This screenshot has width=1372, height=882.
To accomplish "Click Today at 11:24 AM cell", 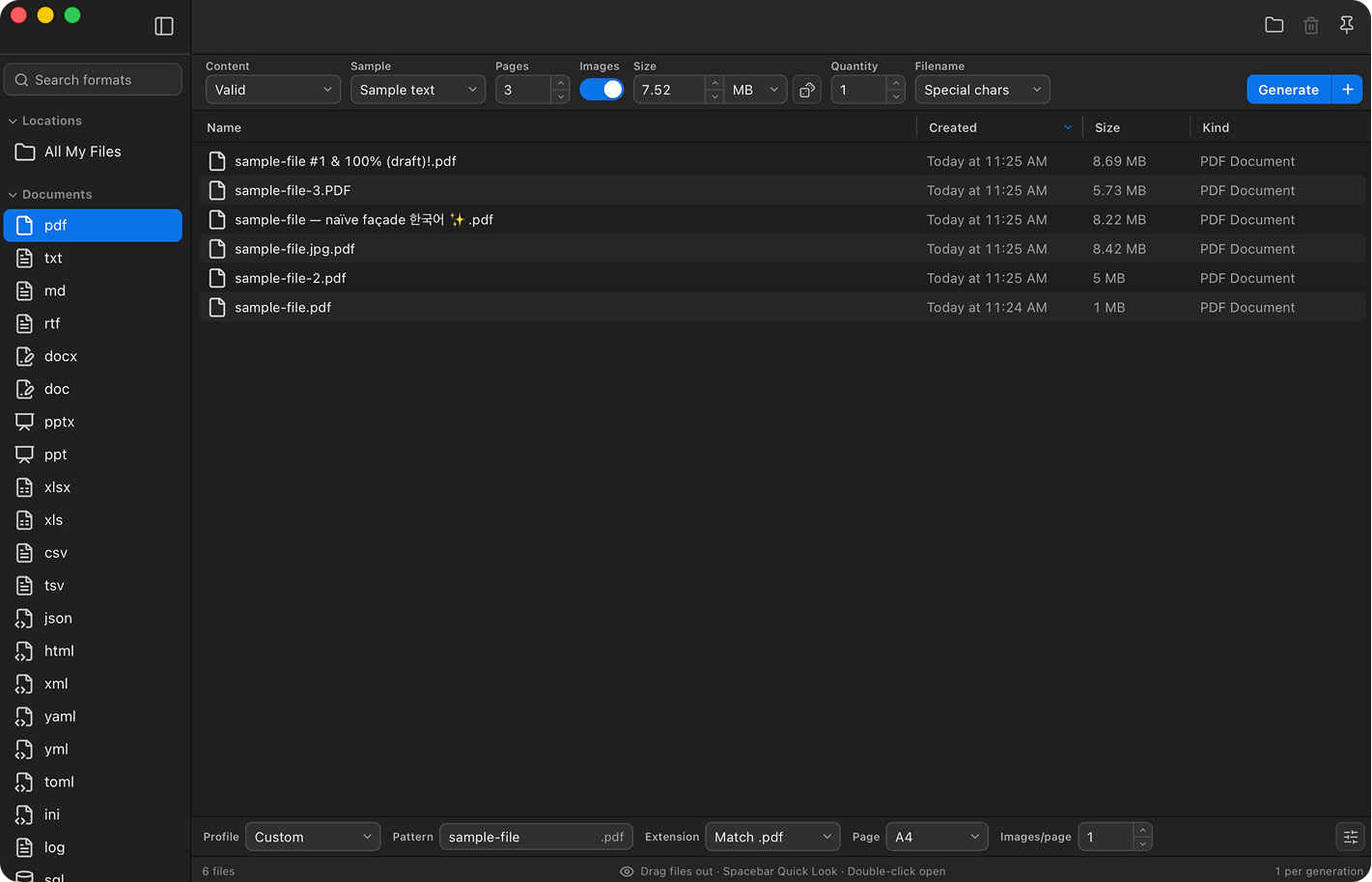I will pyautogui.click(x=987, y=307).
